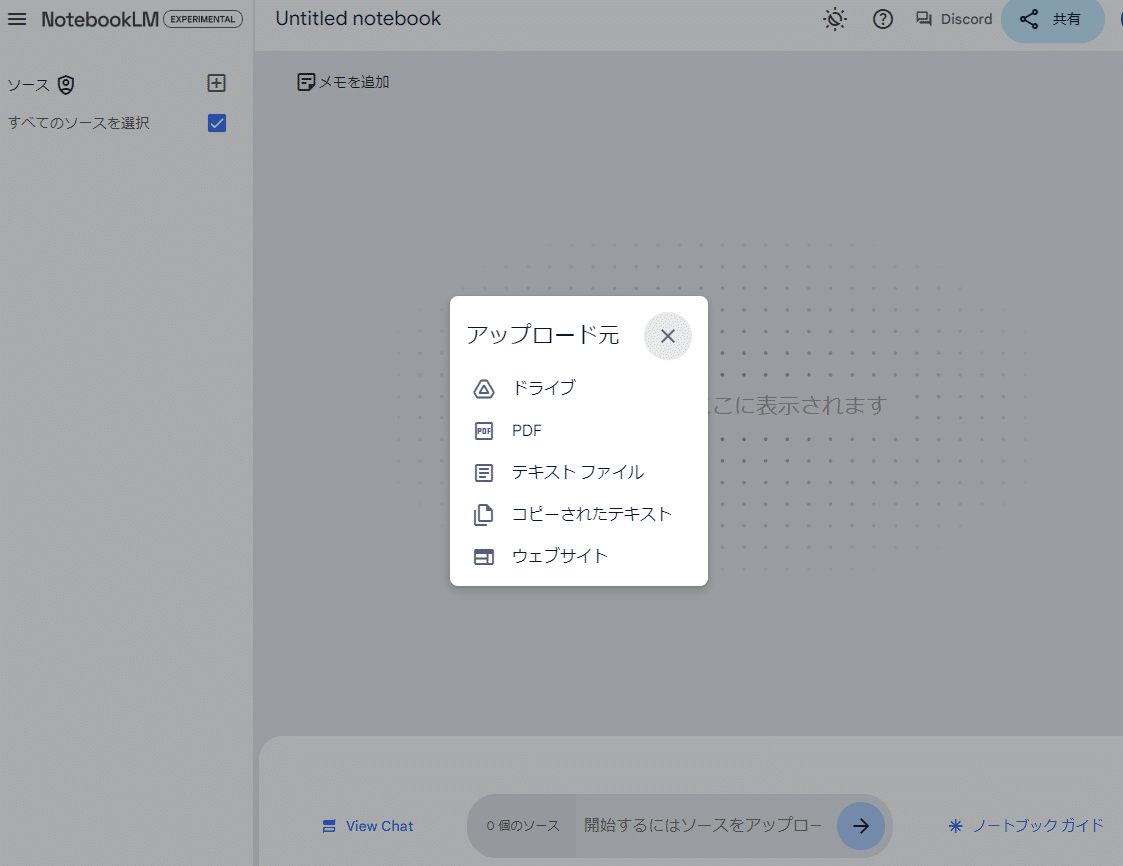The image size is (1123, 866).
Task: Click the Untitled notebook title to rename
Action: (357, 18)
